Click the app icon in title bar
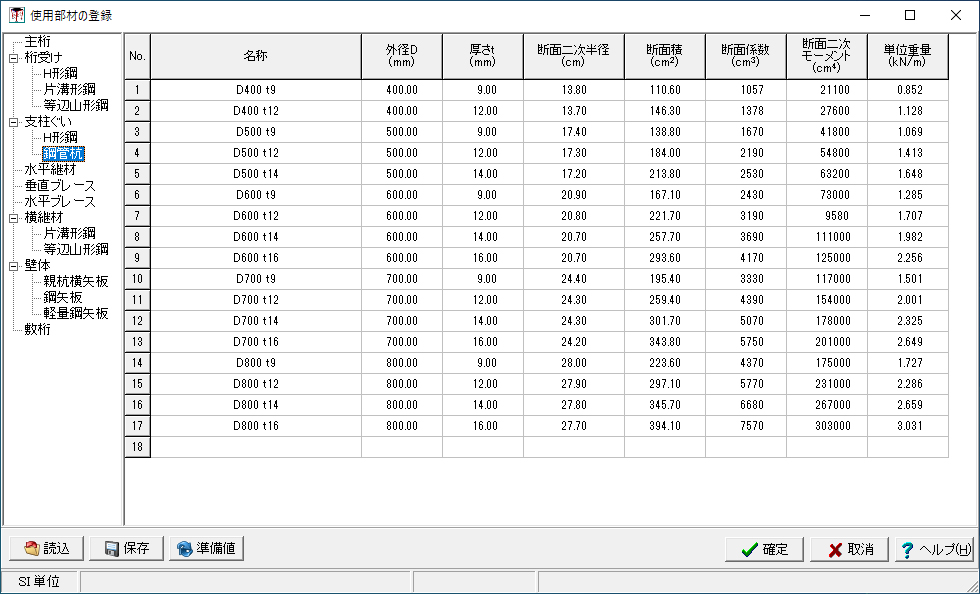This screenshot has height=594, width=980. [x=17, y=15]
